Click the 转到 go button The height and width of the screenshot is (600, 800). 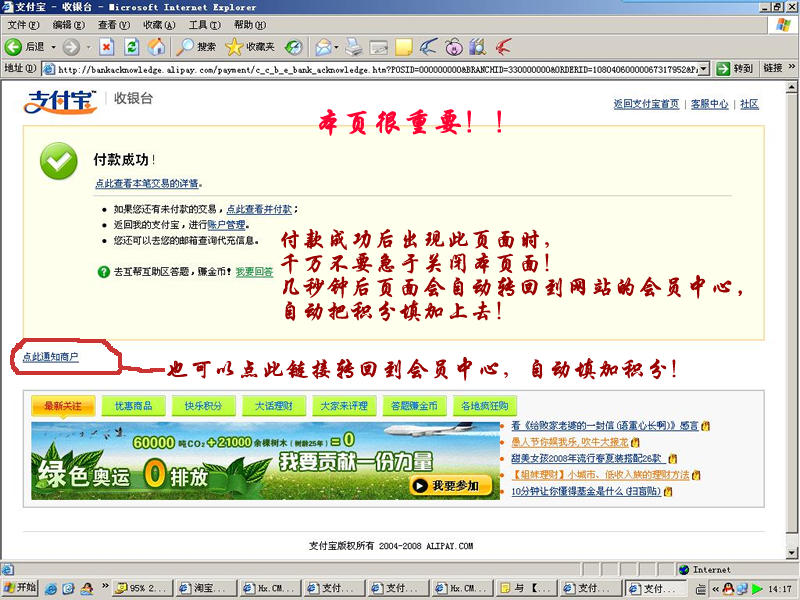tap(735, 69)
